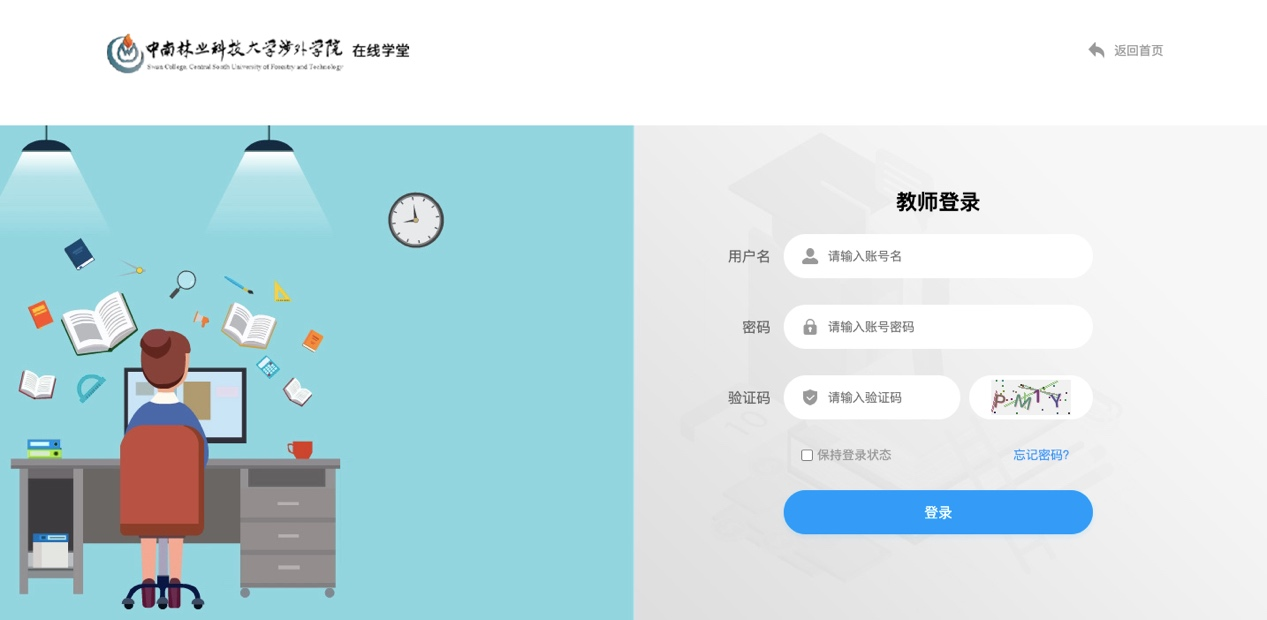
Task: Click the red coffee cup on desk
Action: [x=300, y=450]
